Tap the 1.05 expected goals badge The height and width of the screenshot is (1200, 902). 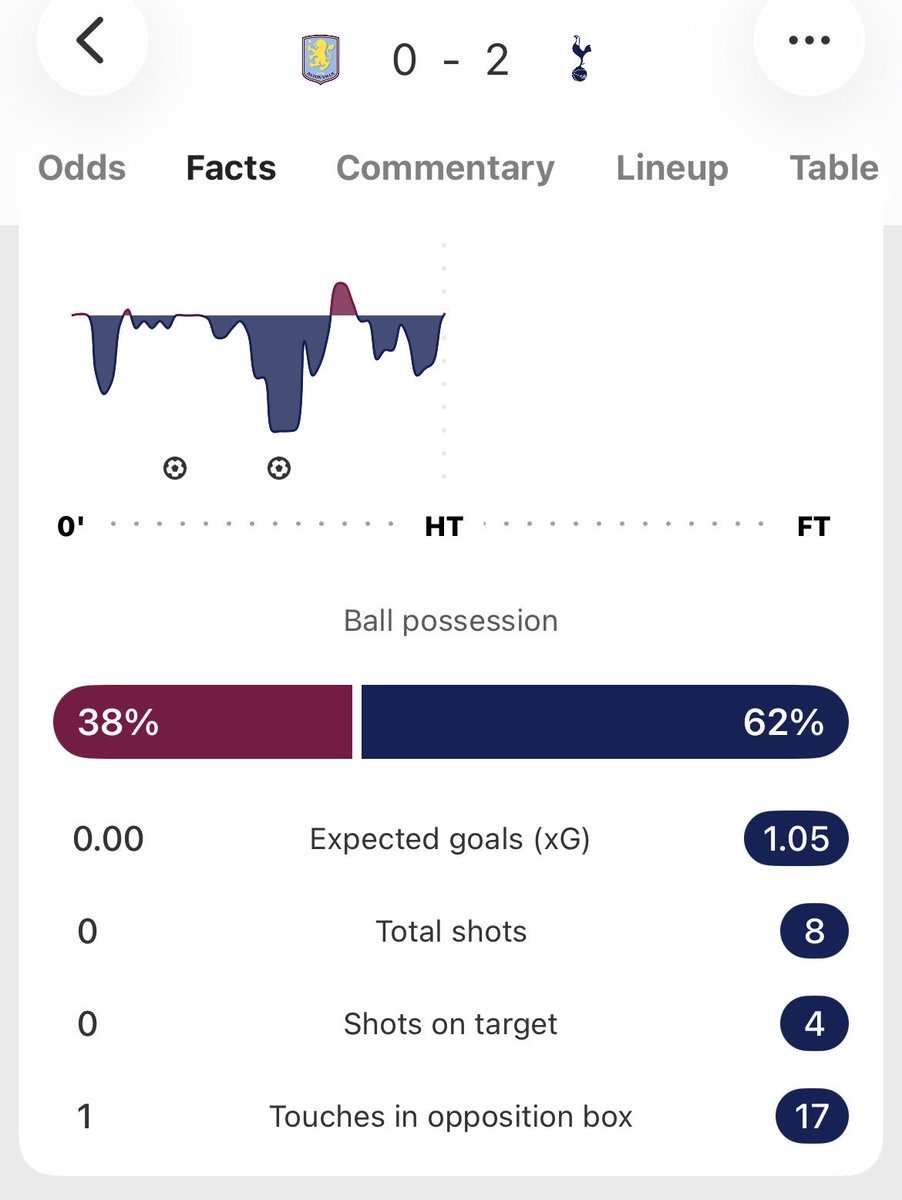796,839
